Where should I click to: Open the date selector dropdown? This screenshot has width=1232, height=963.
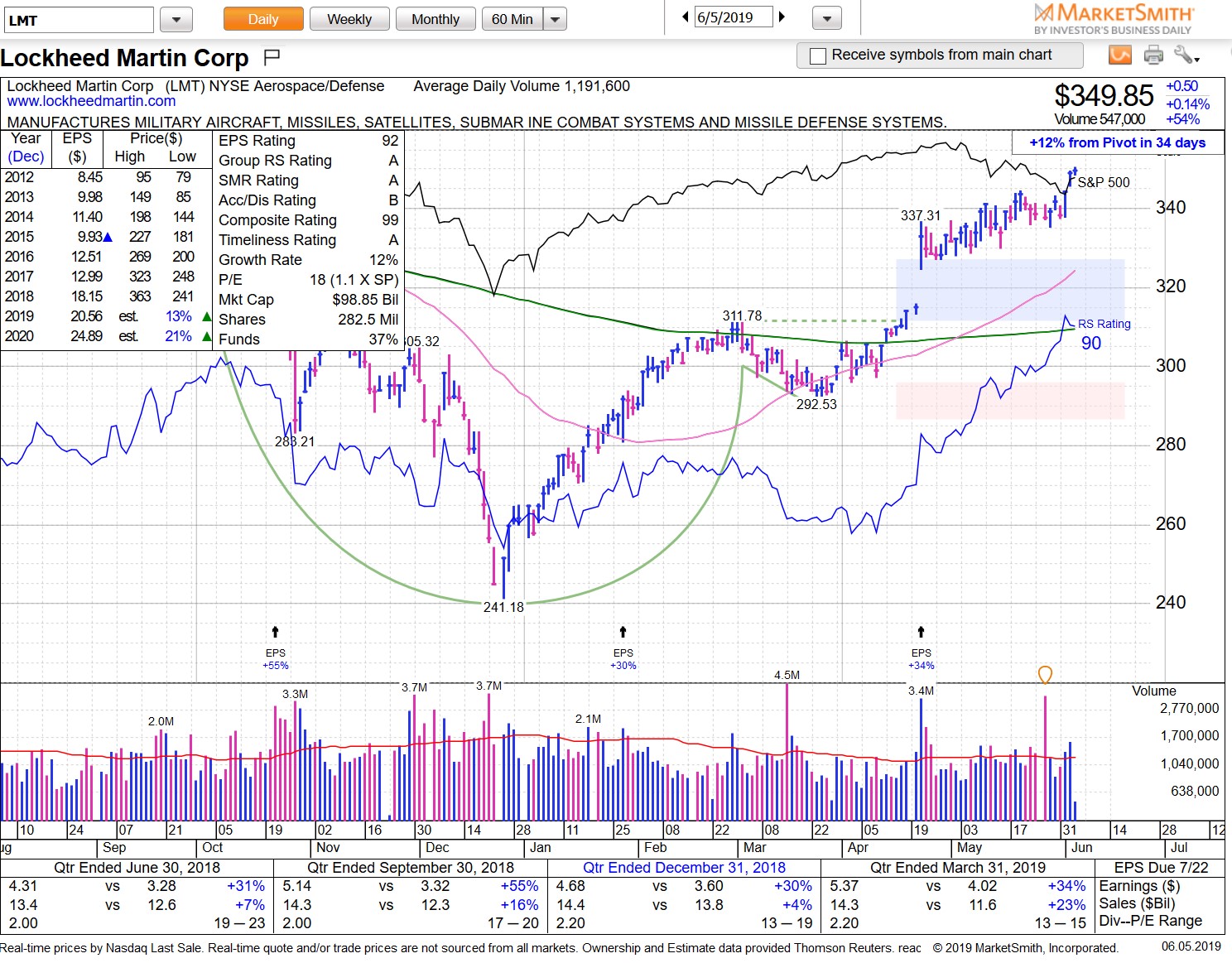(825, 17)
